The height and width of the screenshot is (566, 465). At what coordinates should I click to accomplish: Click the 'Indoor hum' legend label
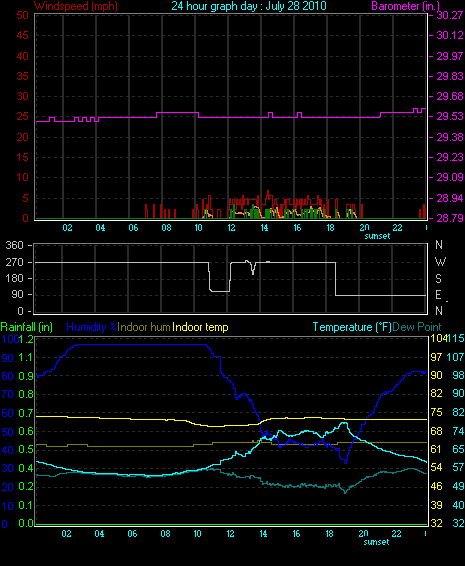tap(144, 327)
